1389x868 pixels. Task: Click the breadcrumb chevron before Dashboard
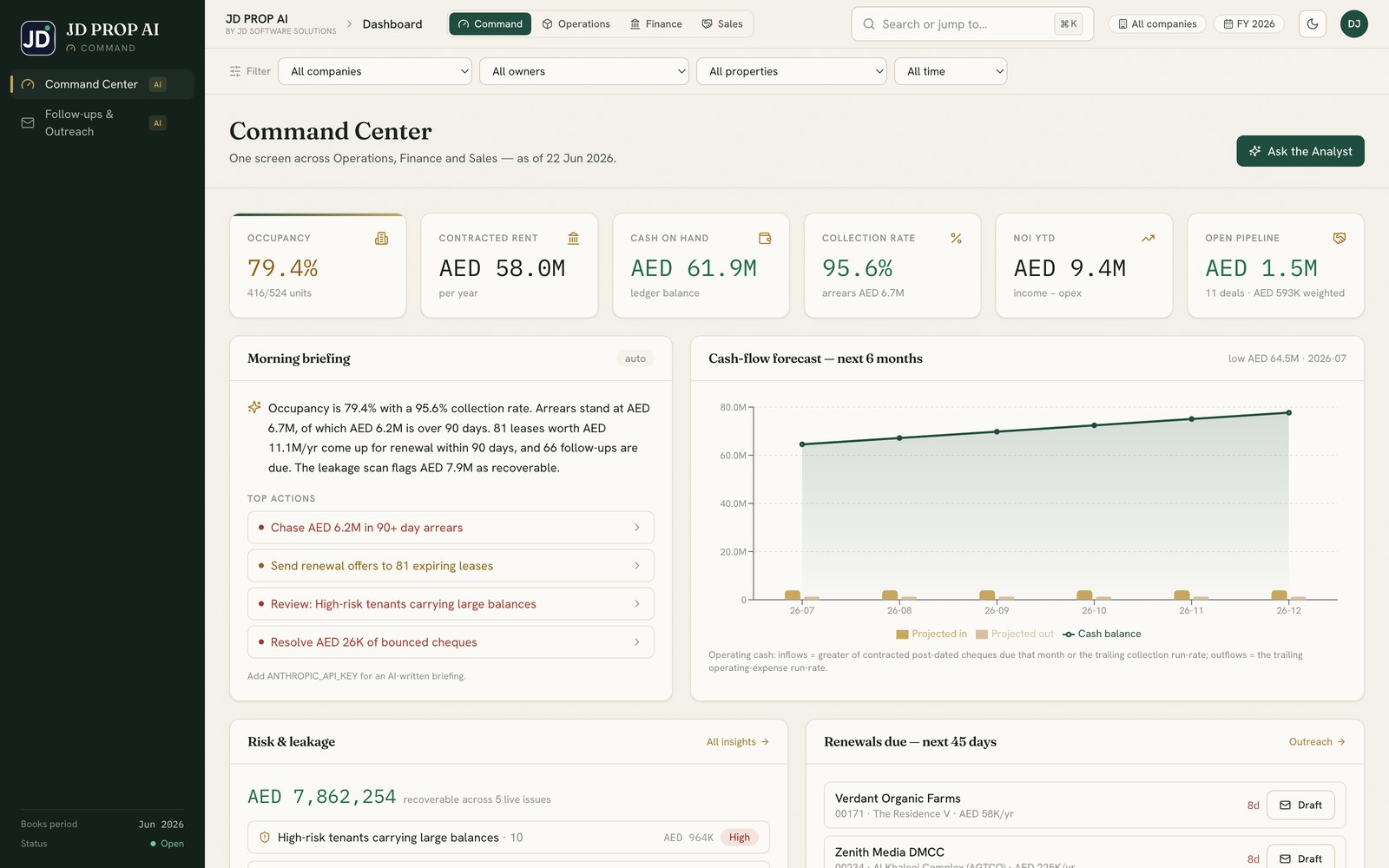(x=349, y=23)
